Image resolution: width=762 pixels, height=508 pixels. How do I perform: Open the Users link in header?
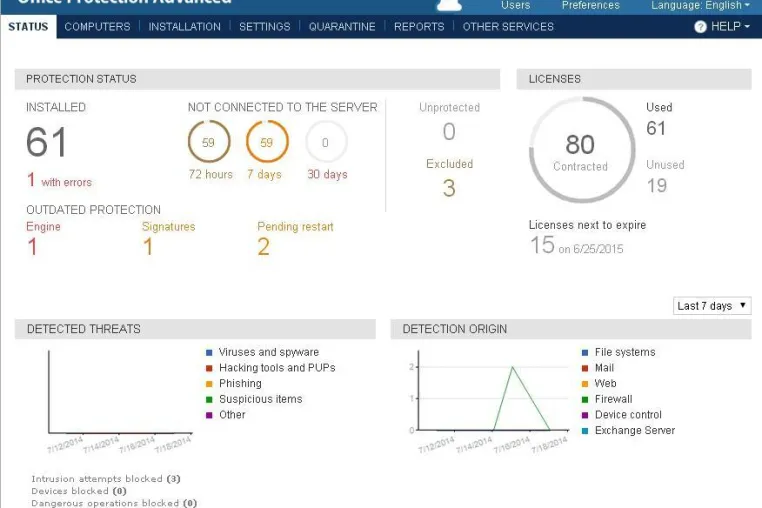tap(515, 5)
